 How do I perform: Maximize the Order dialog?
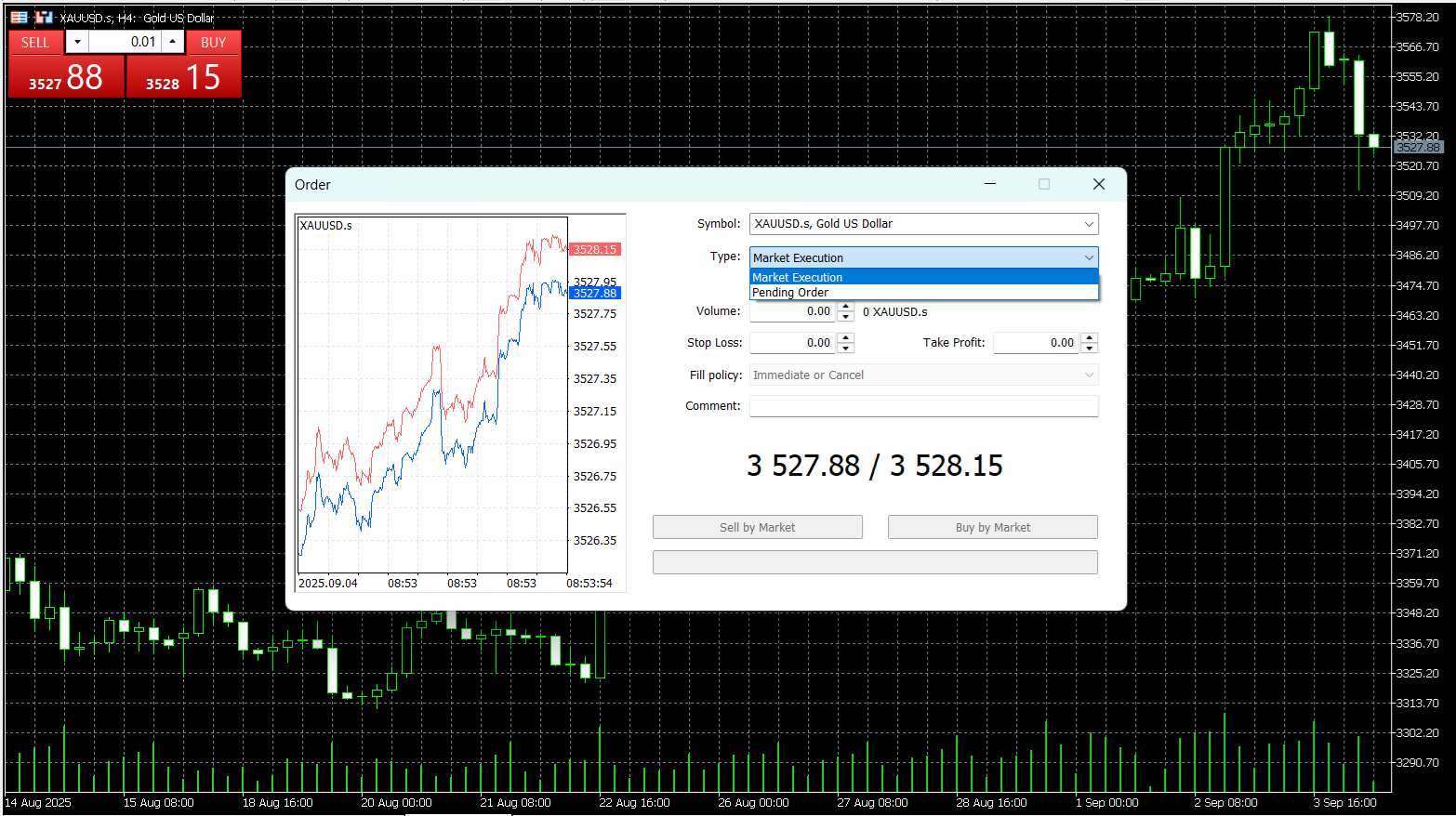coord(1044,184)
